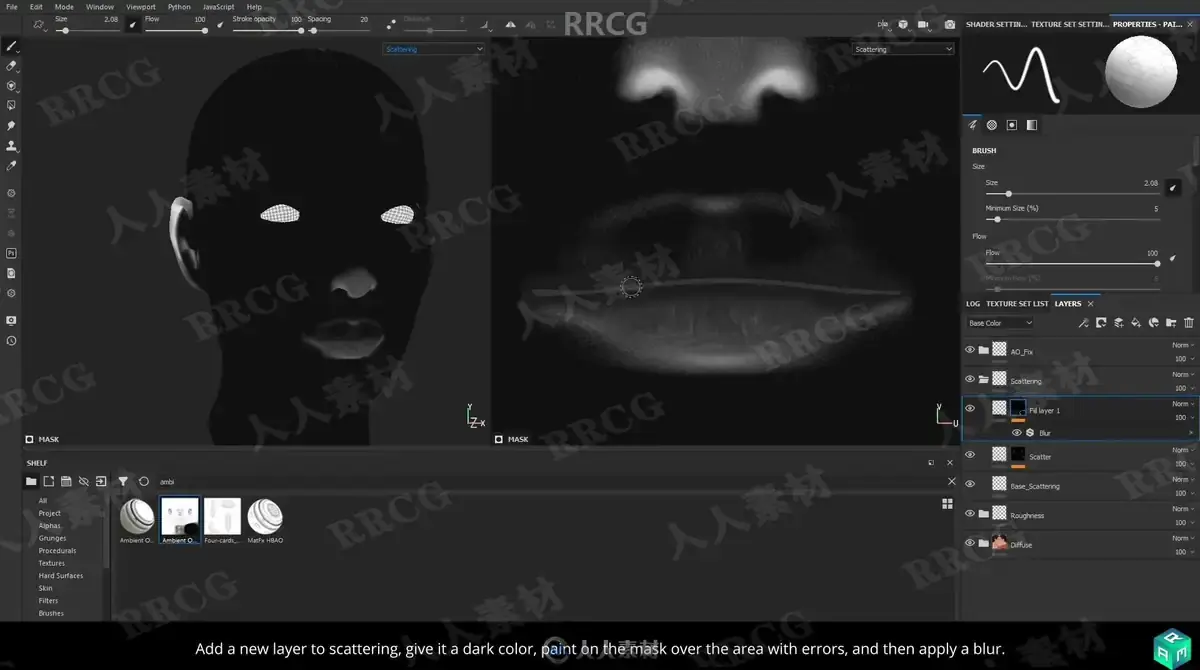This screenshot has width=1200, height=670.
Task: Click the magic wand add-effect icon in Layers
Action: coord(1082,323)
